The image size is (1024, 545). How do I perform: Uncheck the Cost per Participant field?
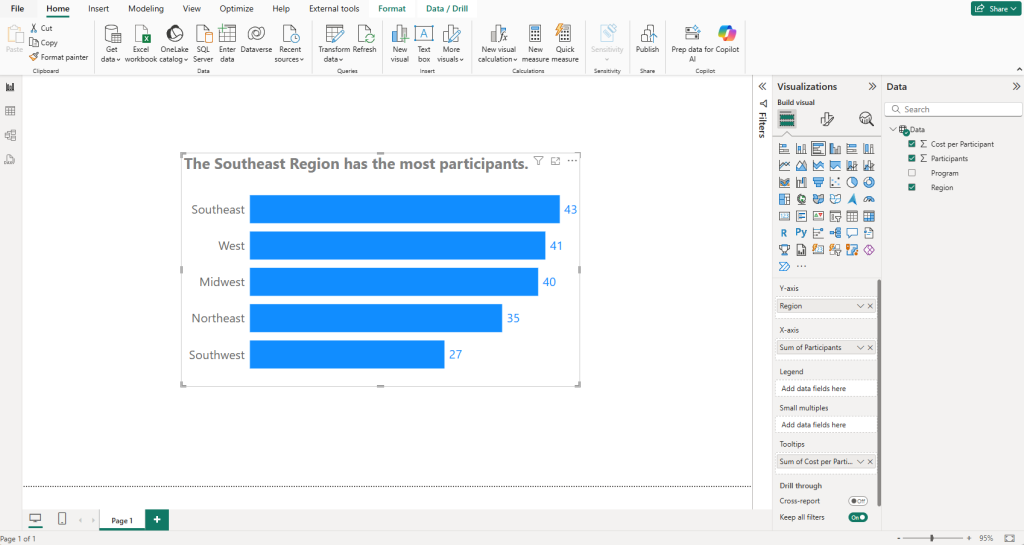pyautogui.click(x=911, y=144)
